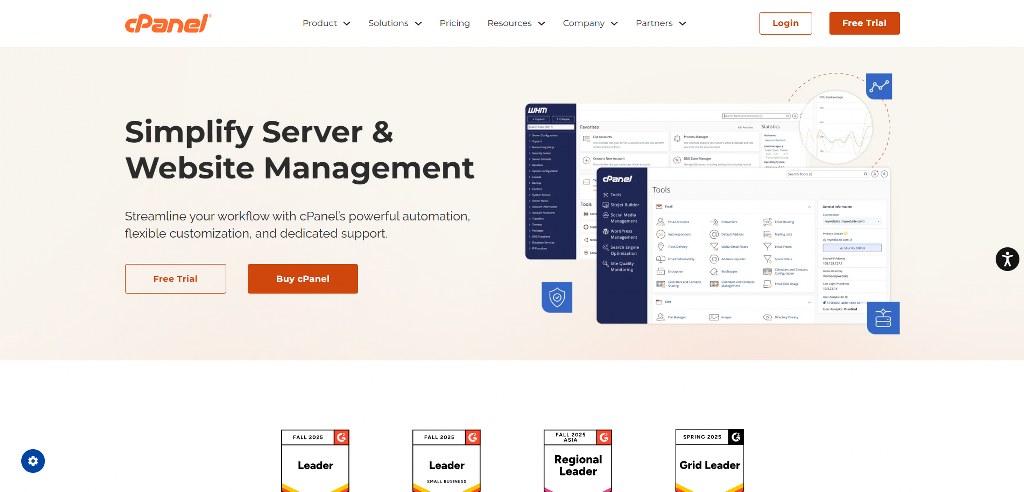Click "Statistics" heading in the WHM illustration
The height and width of the screenshot is (492, 1024).
pyautogui.click(x=771, y=127)
